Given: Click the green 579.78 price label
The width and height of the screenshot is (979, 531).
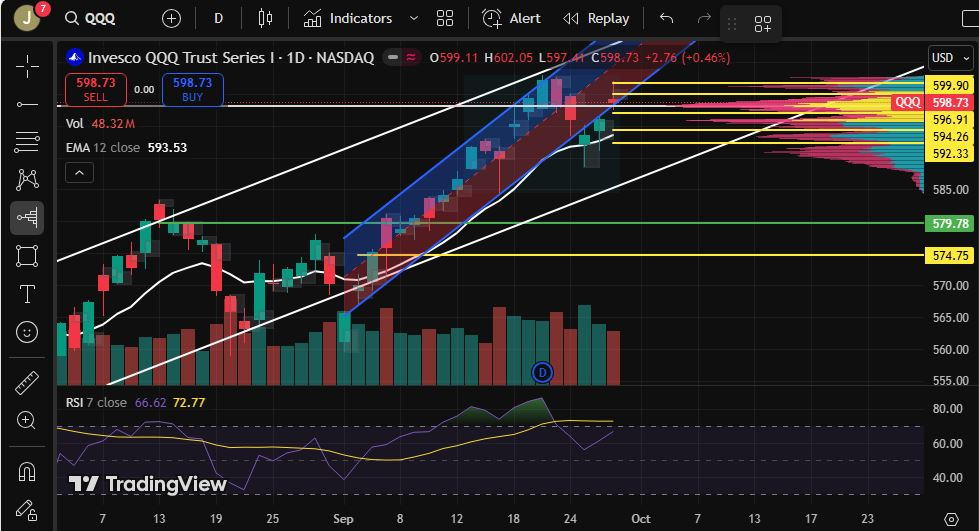Looking at the screenshot, I should pyautogui.click(x=949, y=223).
